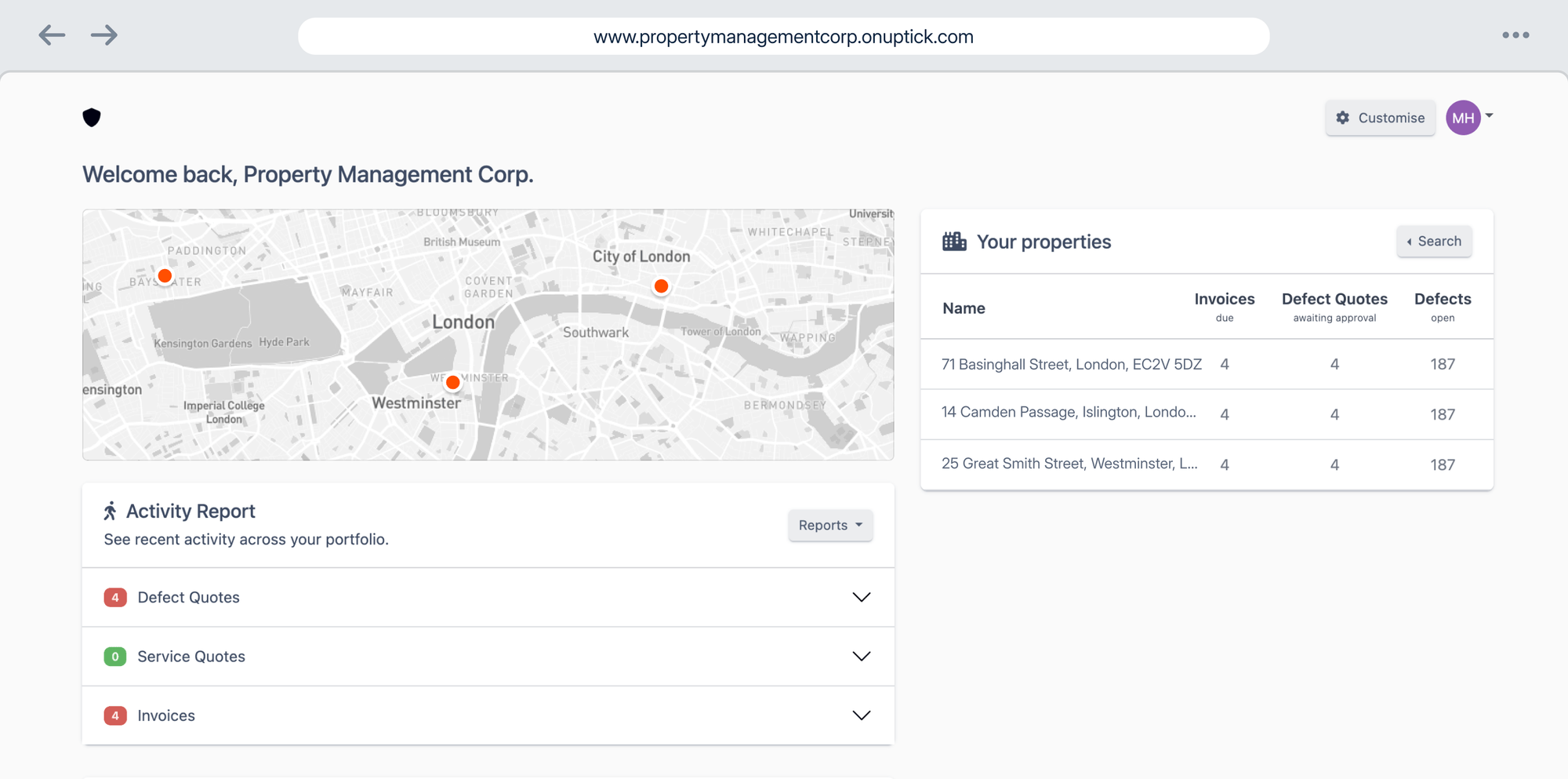
Task: Open the Reports dropdown
Action: coord(830,525)
